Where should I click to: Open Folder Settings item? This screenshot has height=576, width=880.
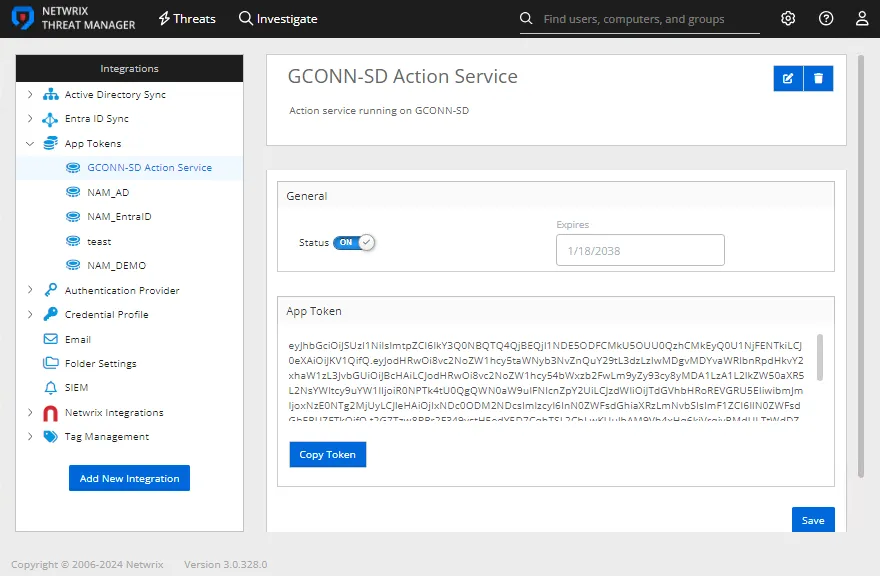(x=100, y=364)
